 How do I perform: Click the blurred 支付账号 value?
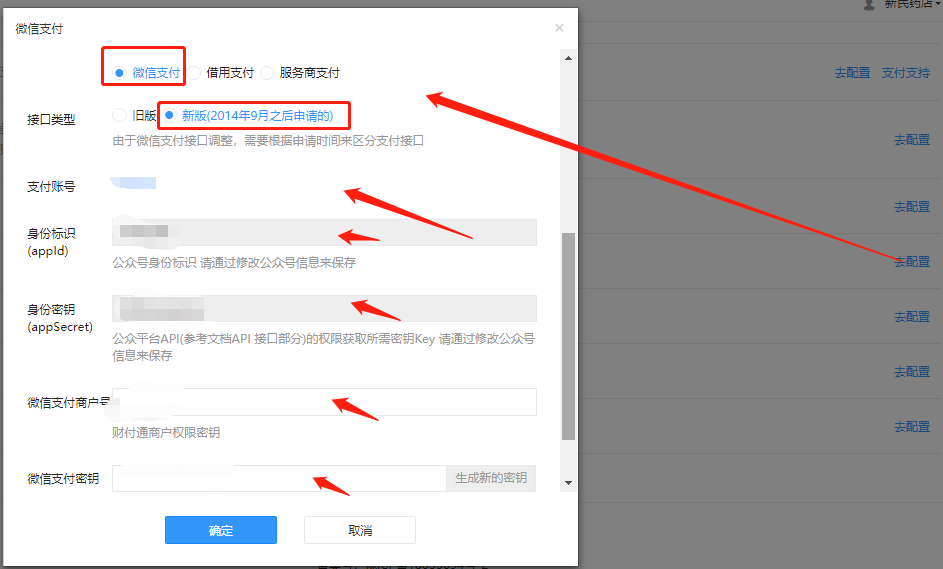click(134, 183)
